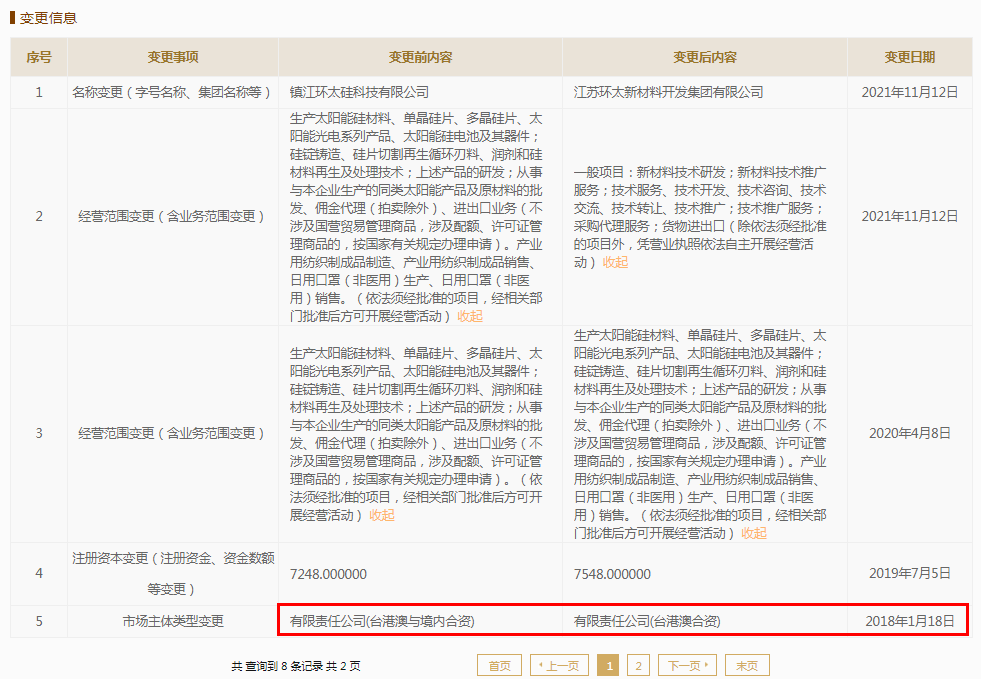Click the 变更前内容 column header

click(x=420, y=57)
